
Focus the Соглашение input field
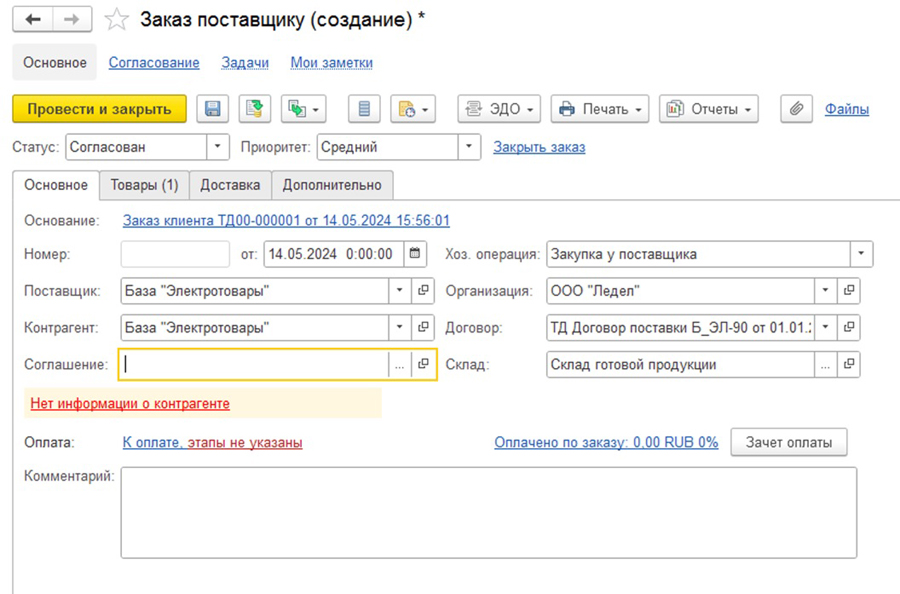[x=253, y=365]
